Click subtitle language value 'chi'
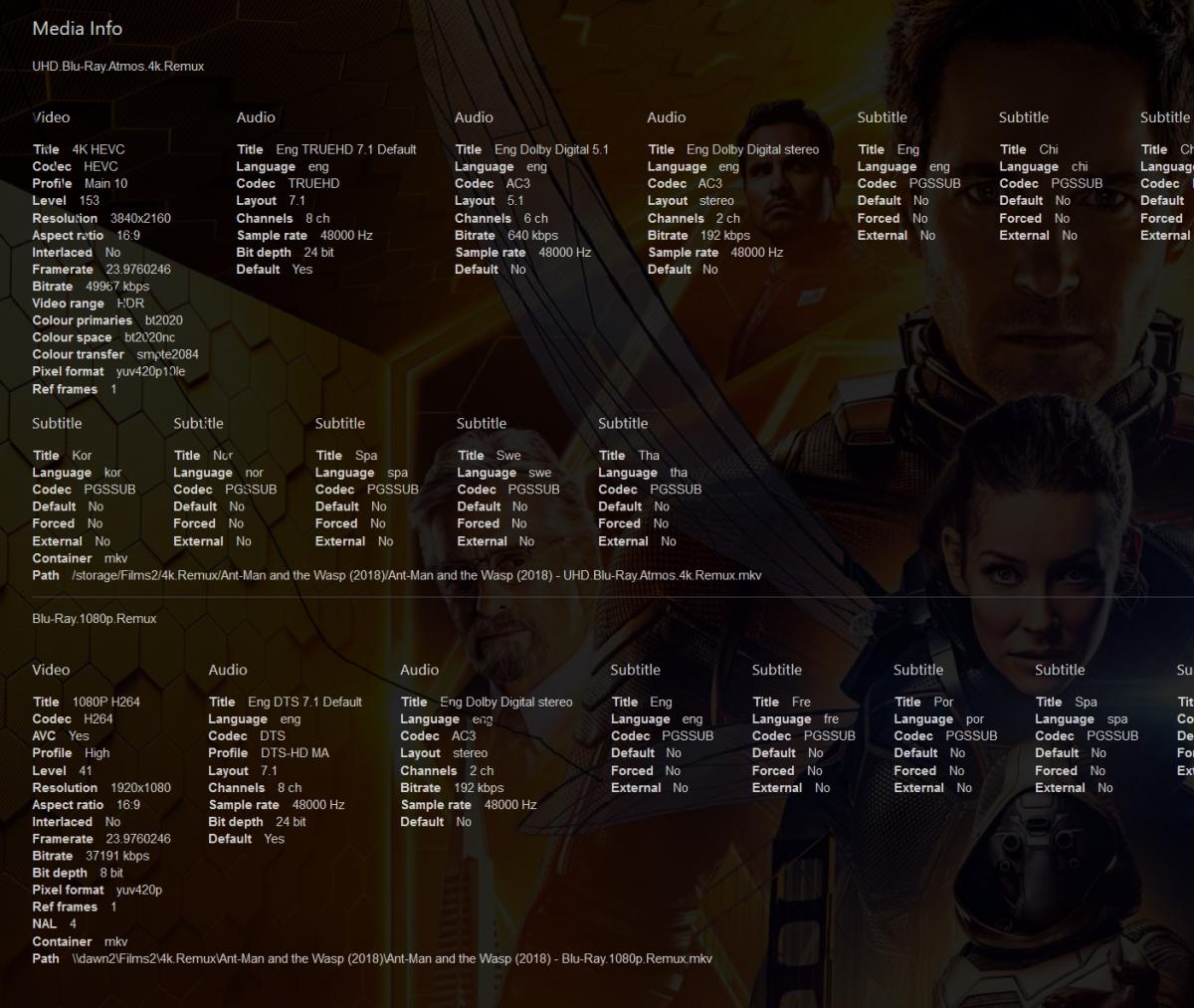The image size is (1194, 1008). 1080,166
